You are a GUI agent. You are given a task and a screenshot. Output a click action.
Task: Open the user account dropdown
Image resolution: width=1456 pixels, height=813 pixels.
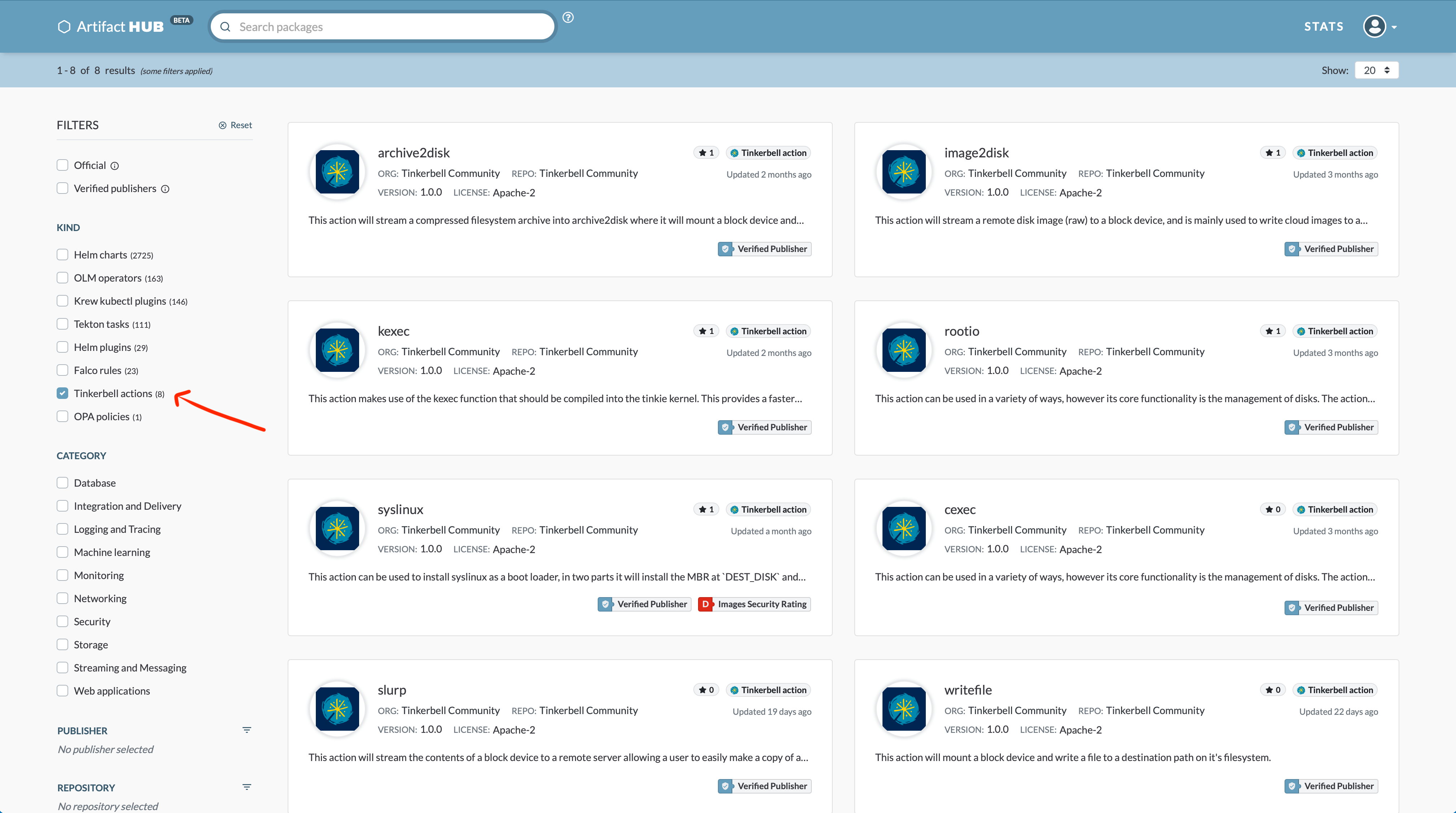point(1379,26)
